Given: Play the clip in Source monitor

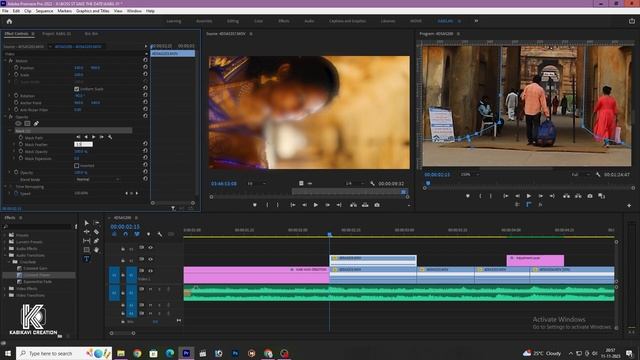Looking at the screenshot, I should point(316,205).
